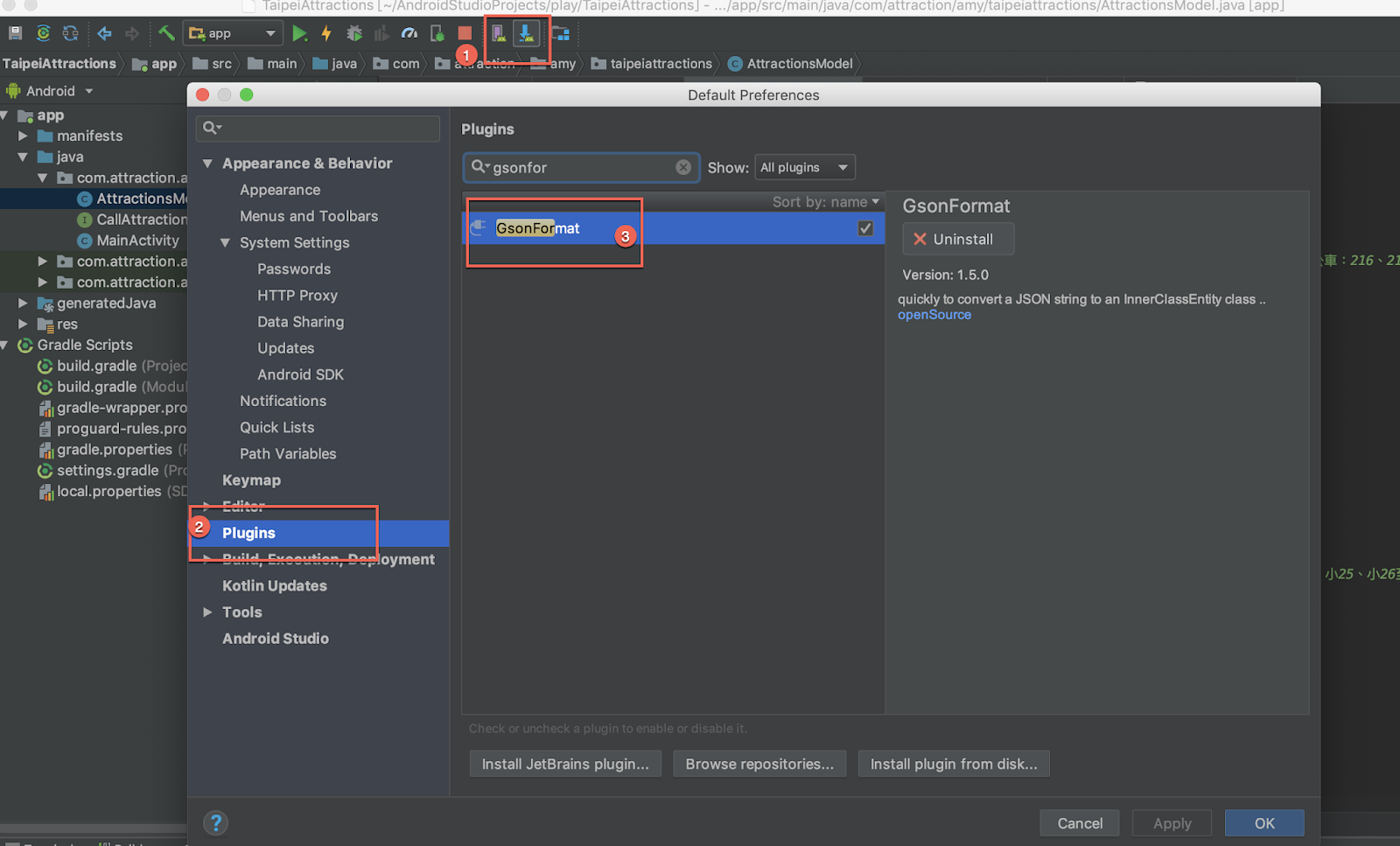The width and height of the screenshot is (1400, 846).
Task: Open Notifications settings
Action: pos(283,401)
